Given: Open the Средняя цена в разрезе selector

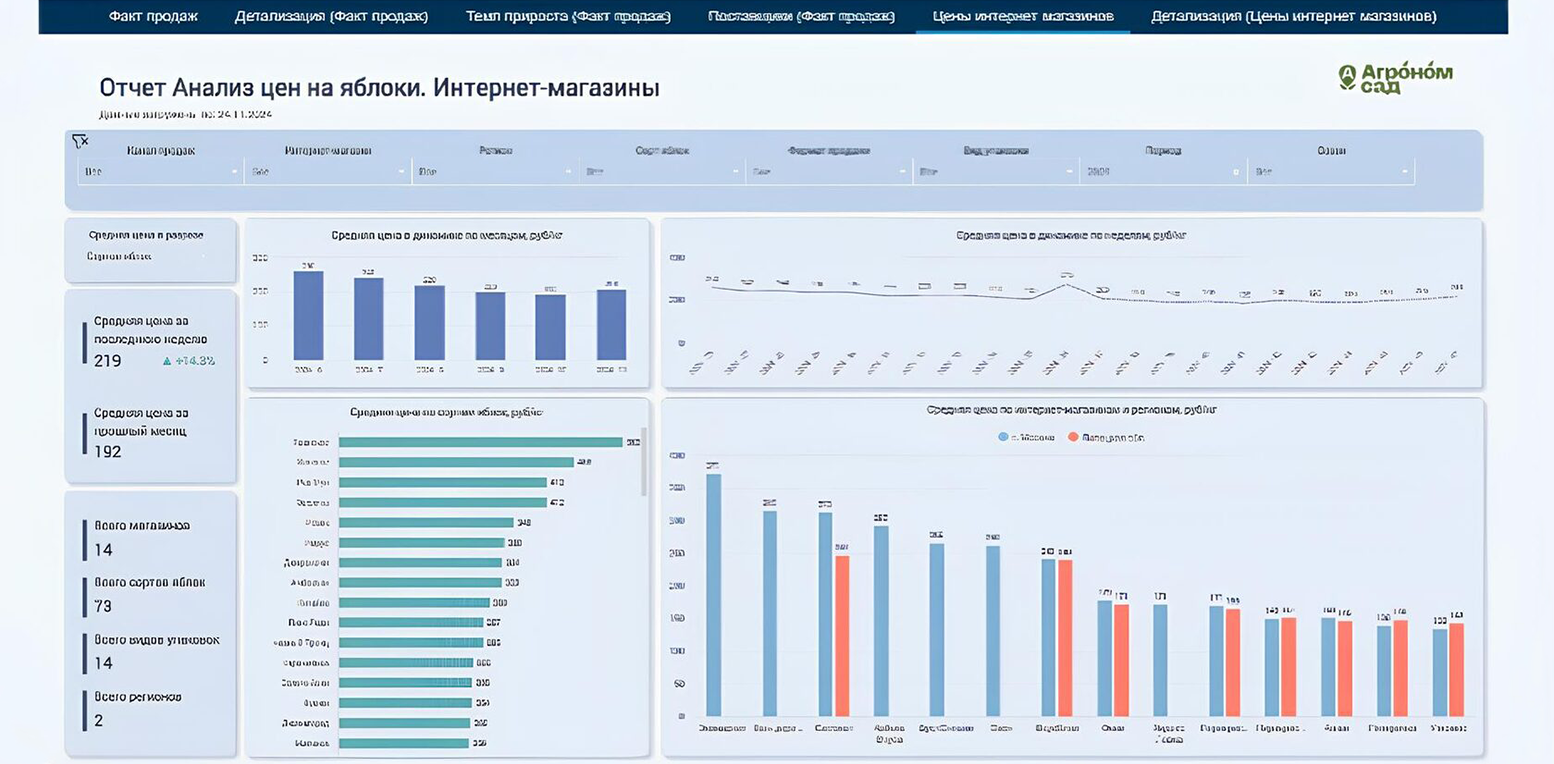Looking at the screenshot, I should [x=148, y=256].
